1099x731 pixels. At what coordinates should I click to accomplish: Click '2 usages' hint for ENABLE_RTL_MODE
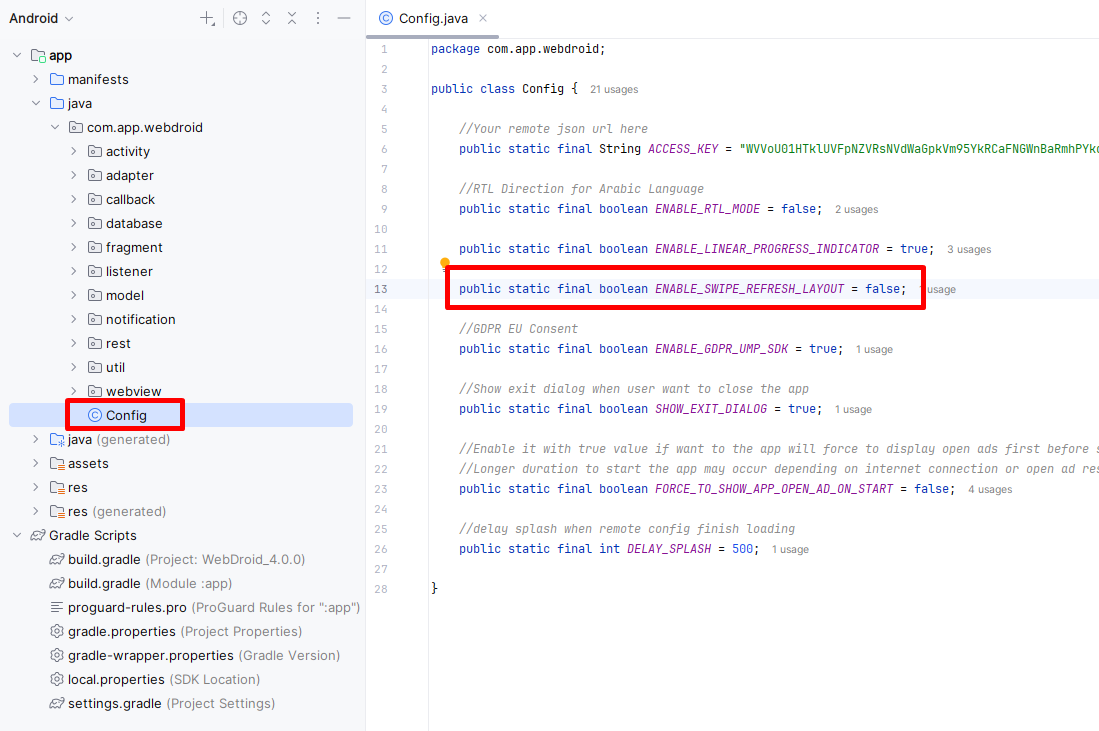click(856, 210)
